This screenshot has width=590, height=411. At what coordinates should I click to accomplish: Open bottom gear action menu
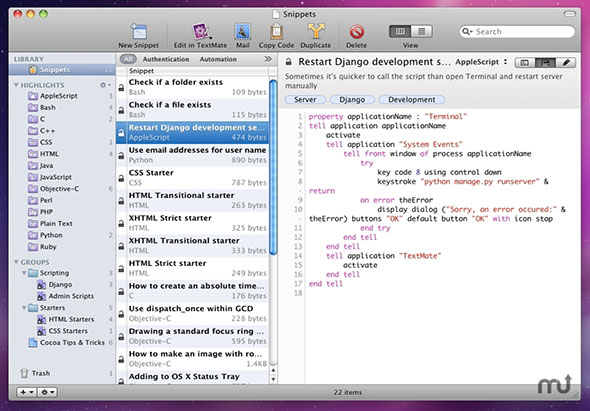47,392
